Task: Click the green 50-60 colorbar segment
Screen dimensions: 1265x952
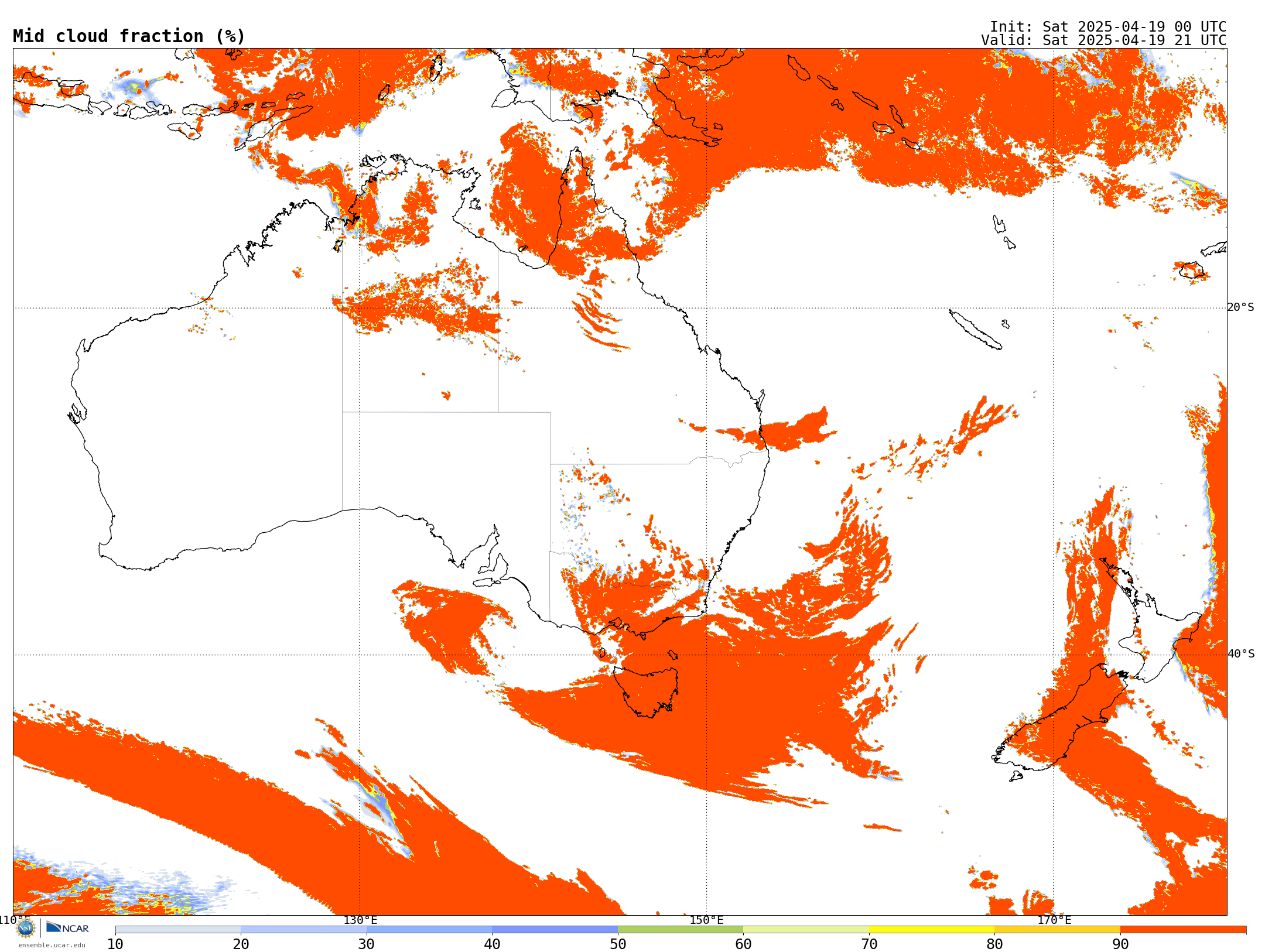Action: (681, 930)
